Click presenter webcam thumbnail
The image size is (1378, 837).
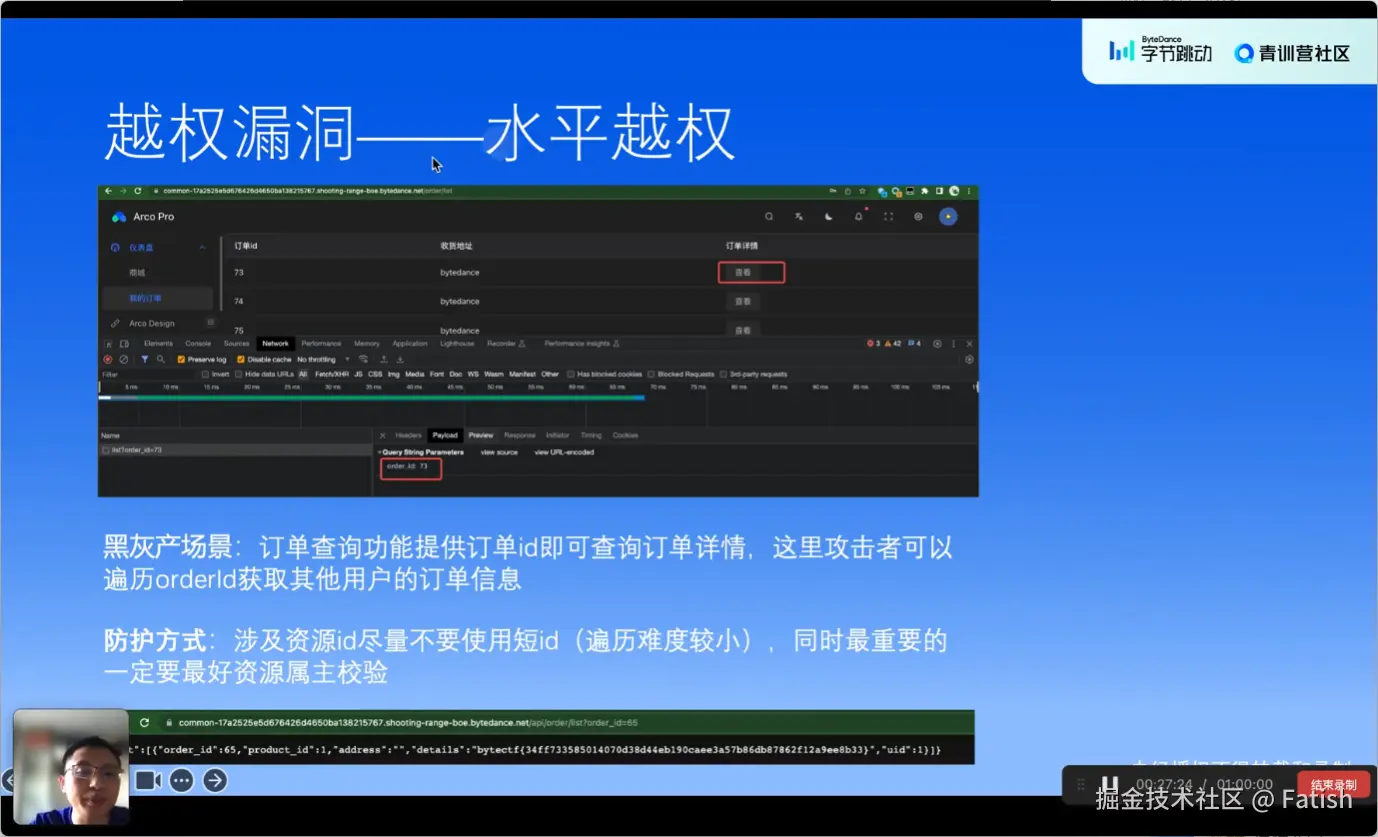tap(71, 768)
